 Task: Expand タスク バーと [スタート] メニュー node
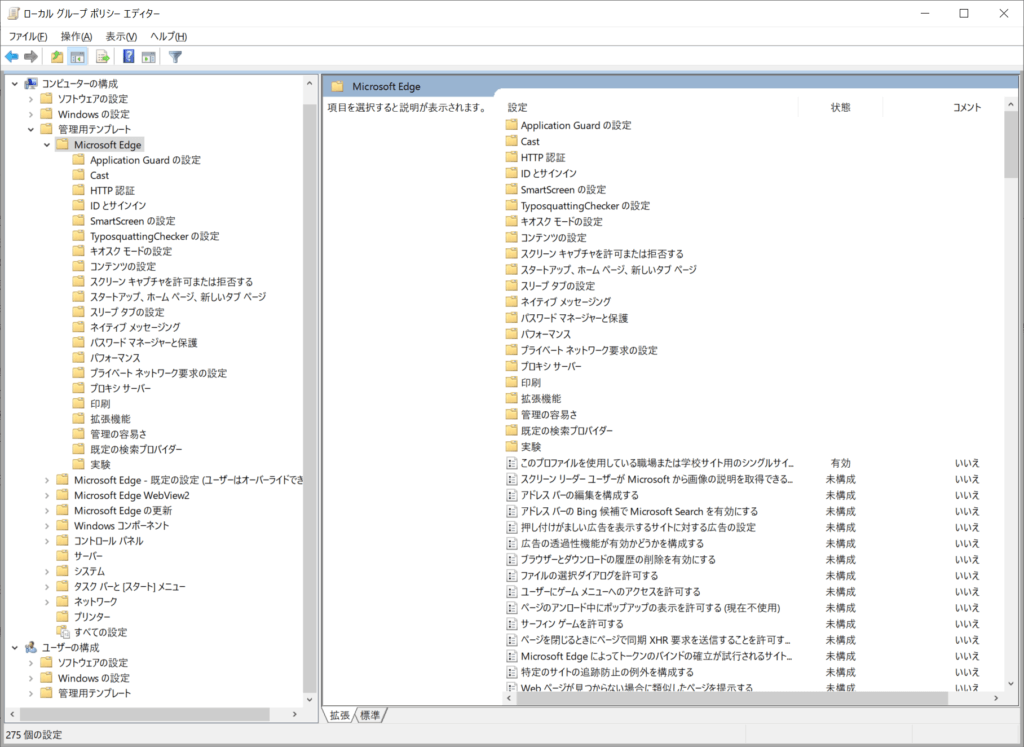click(x=46, y=586)
